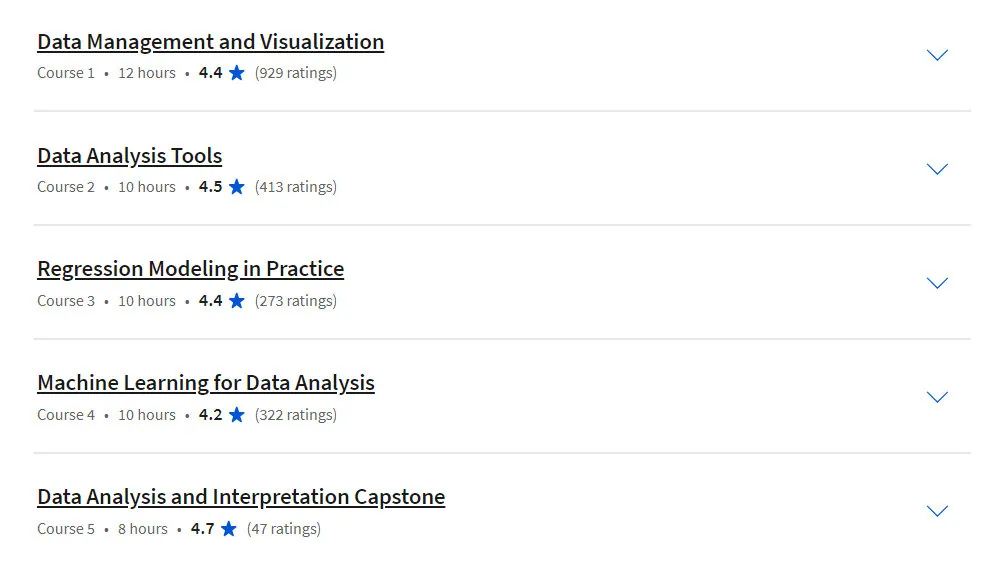Open the Data Analysis Tools course link

pyautogui.click(x=130, y=156)
